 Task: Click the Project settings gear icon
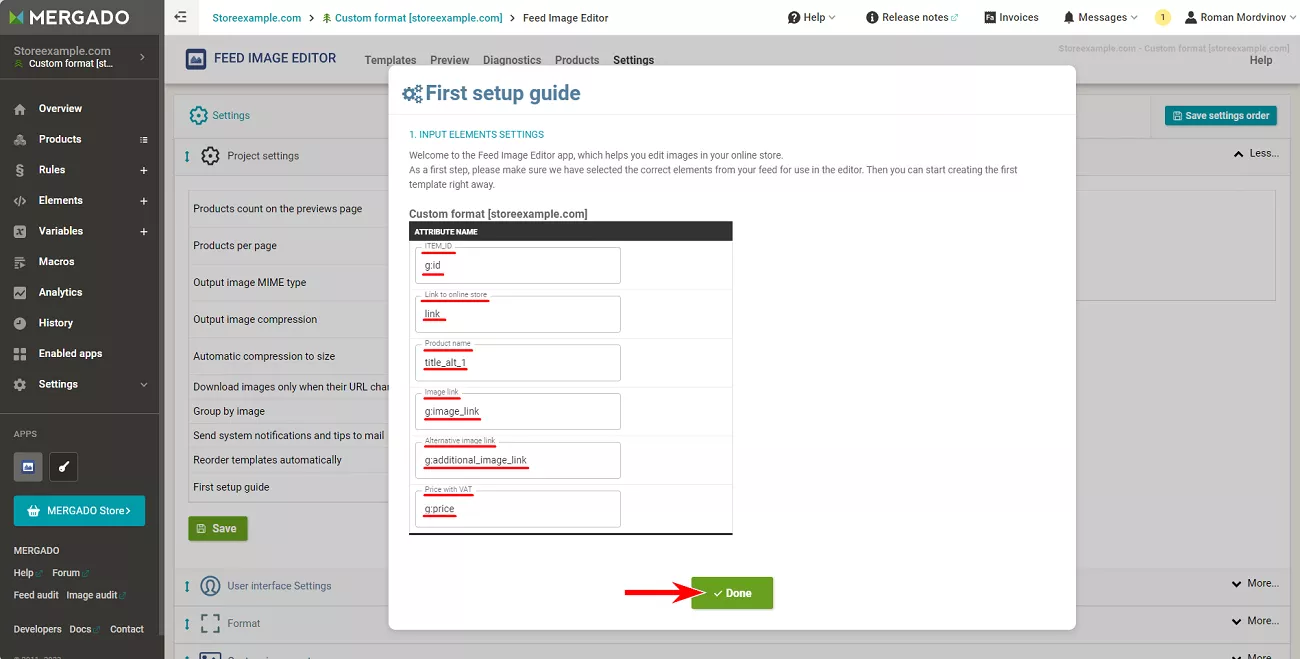[210, 156]
